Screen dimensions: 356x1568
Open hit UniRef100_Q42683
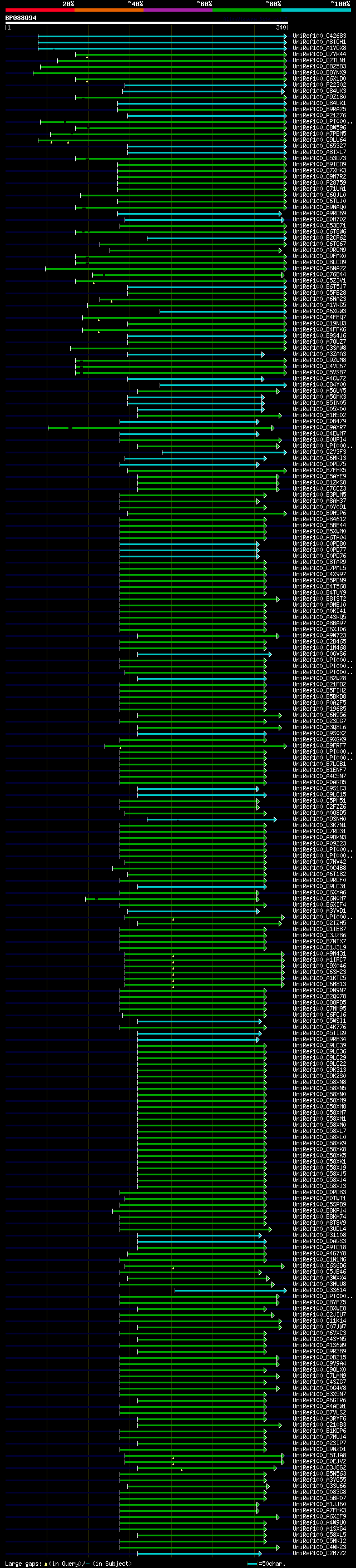coord(319,36)
